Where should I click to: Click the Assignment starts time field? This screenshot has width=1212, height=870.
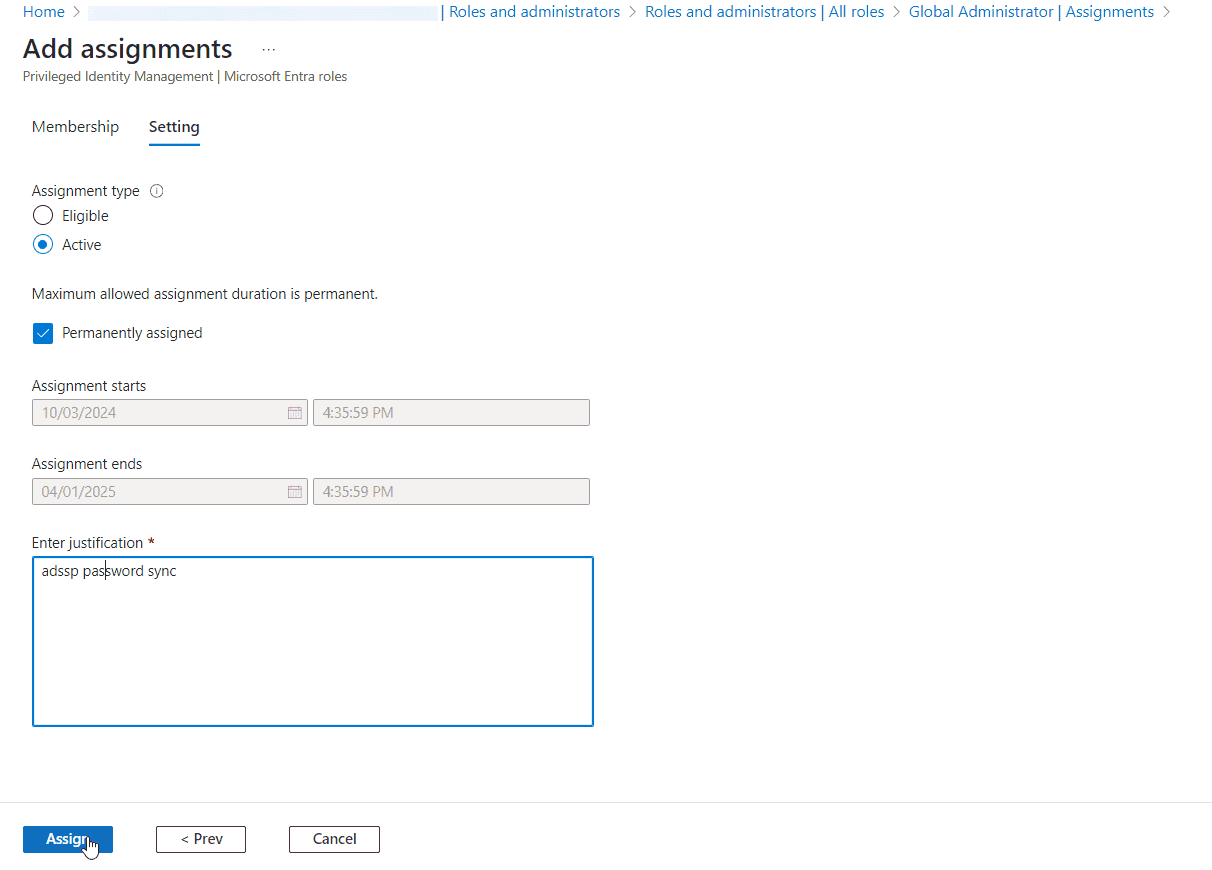point(450,412)
